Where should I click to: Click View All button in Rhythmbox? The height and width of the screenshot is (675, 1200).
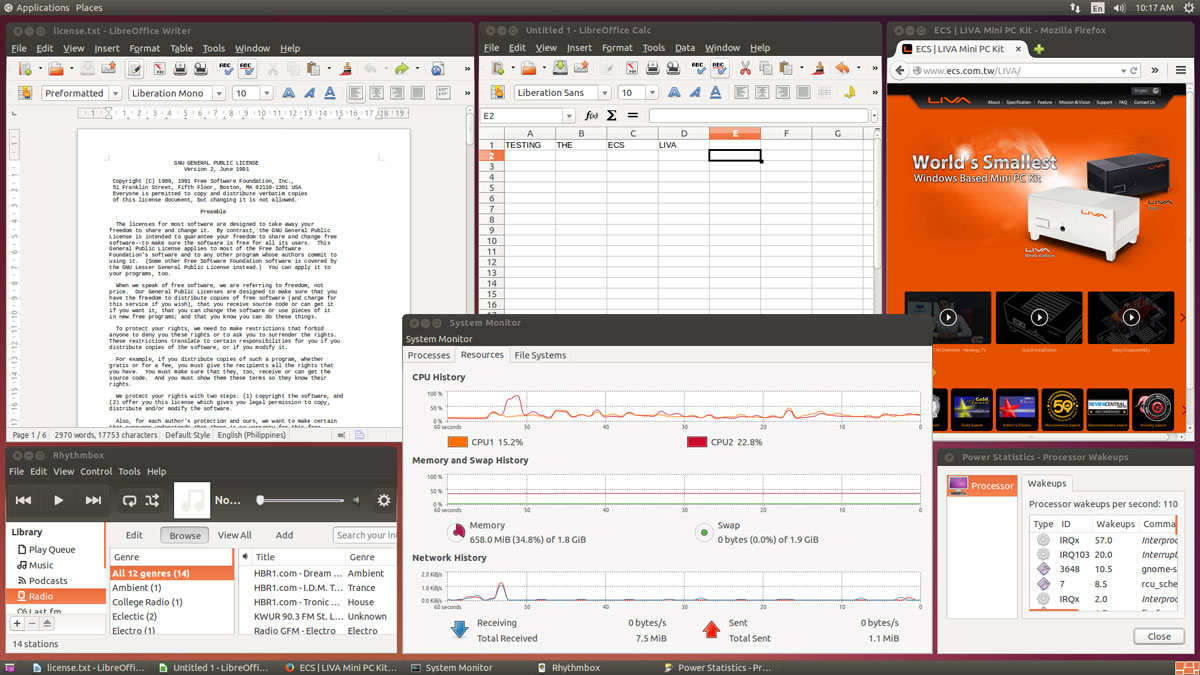pos(235,535)
